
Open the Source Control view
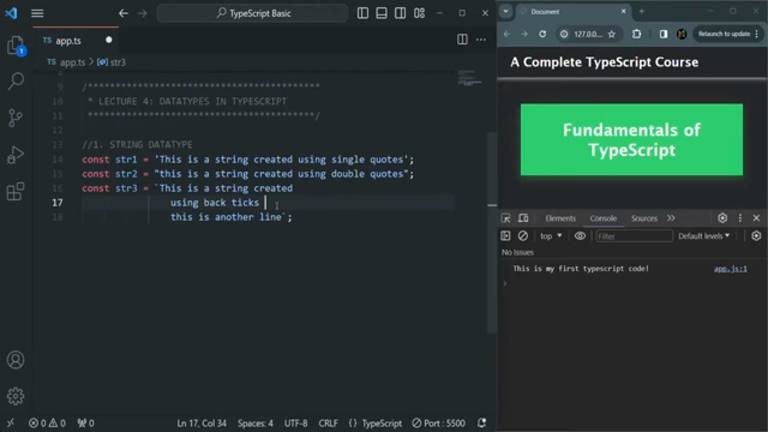point(16,118)
